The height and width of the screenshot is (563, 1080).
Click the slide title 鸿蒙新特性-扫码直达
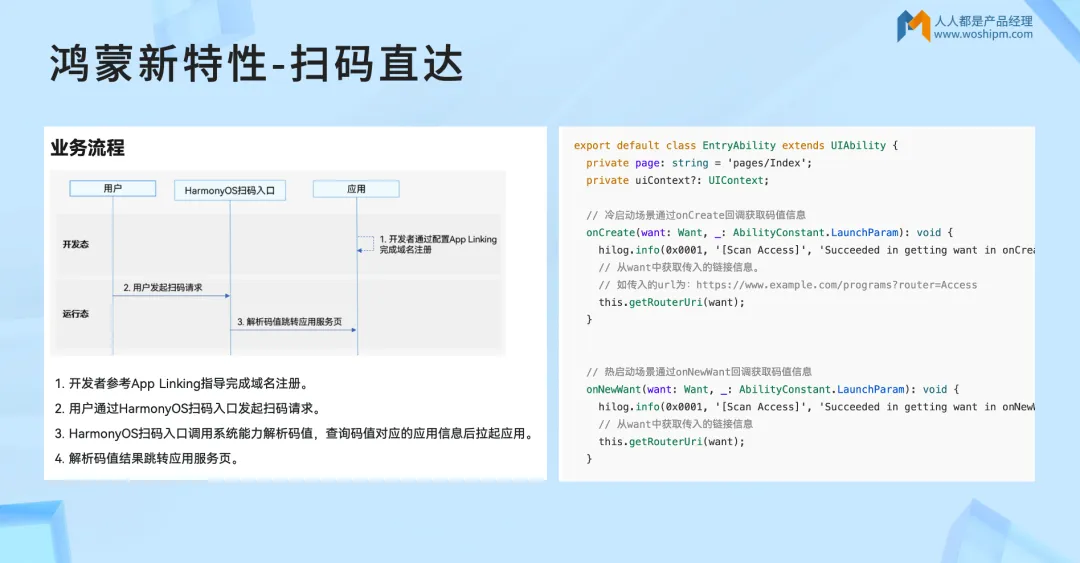pos(256,64)
